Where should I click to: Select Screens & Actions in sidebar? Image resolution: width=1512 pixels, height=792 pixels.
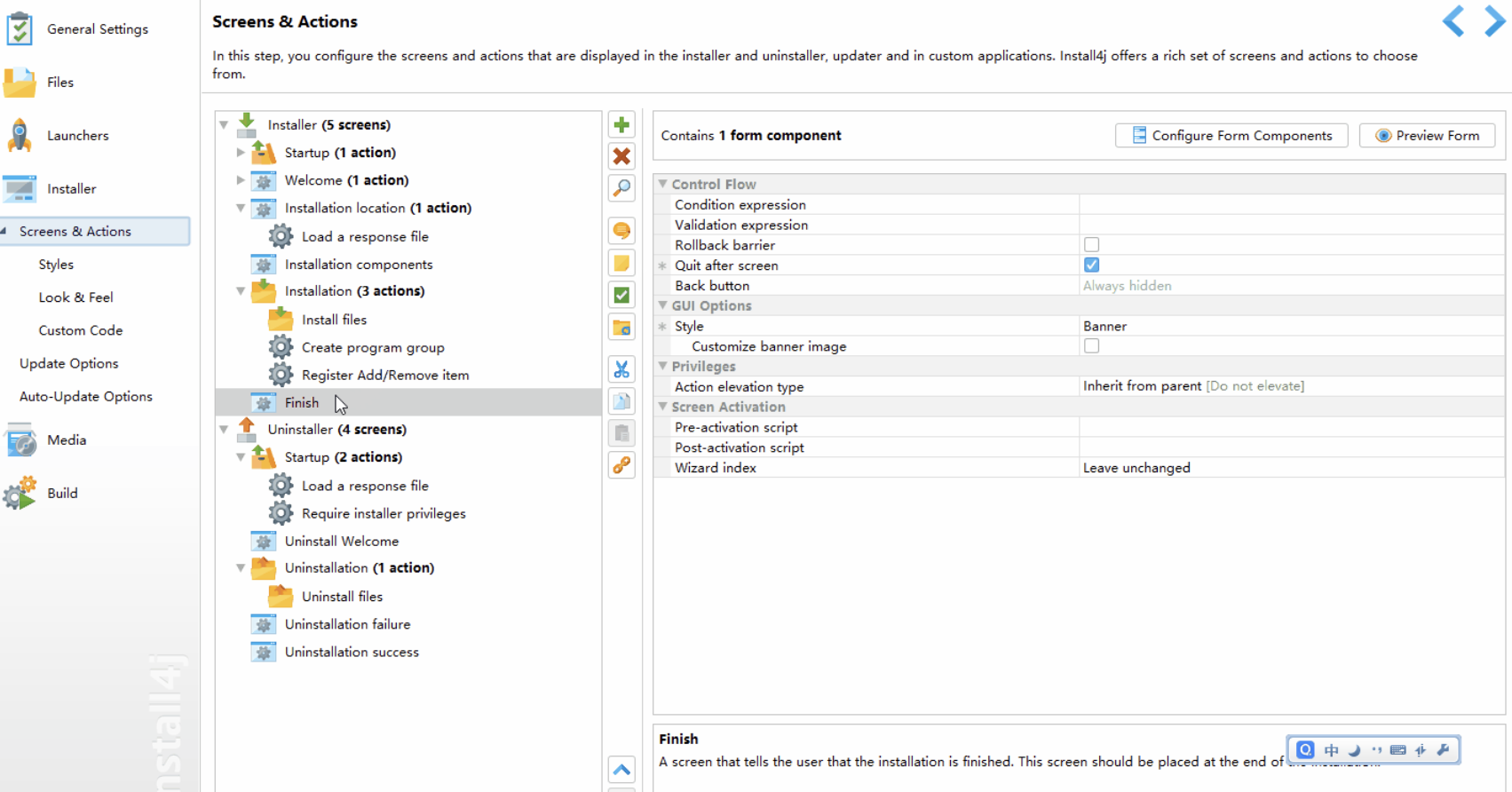click(x=95, y=232)
